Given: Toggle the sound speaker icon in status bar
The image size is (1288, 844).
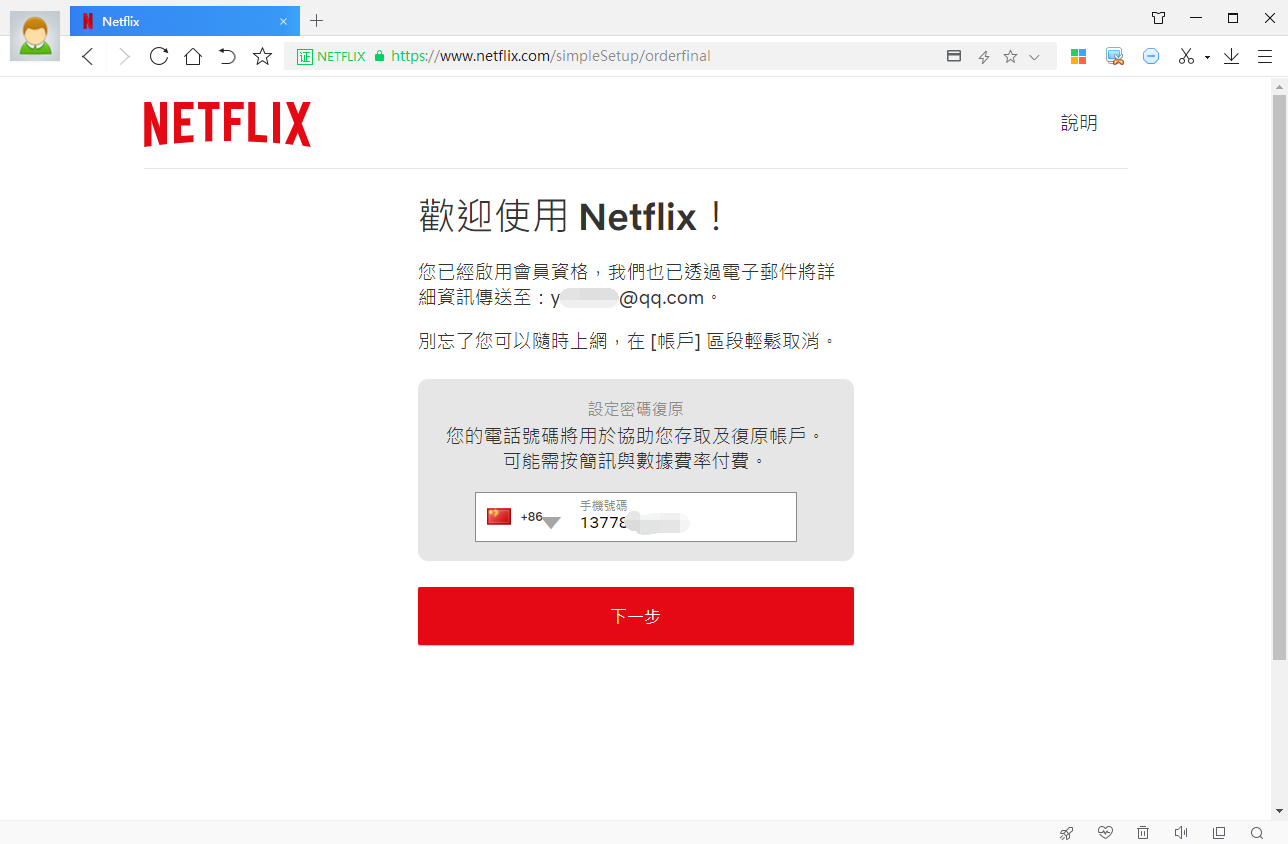Looking at the screenshot, I should click(1181, 833).
